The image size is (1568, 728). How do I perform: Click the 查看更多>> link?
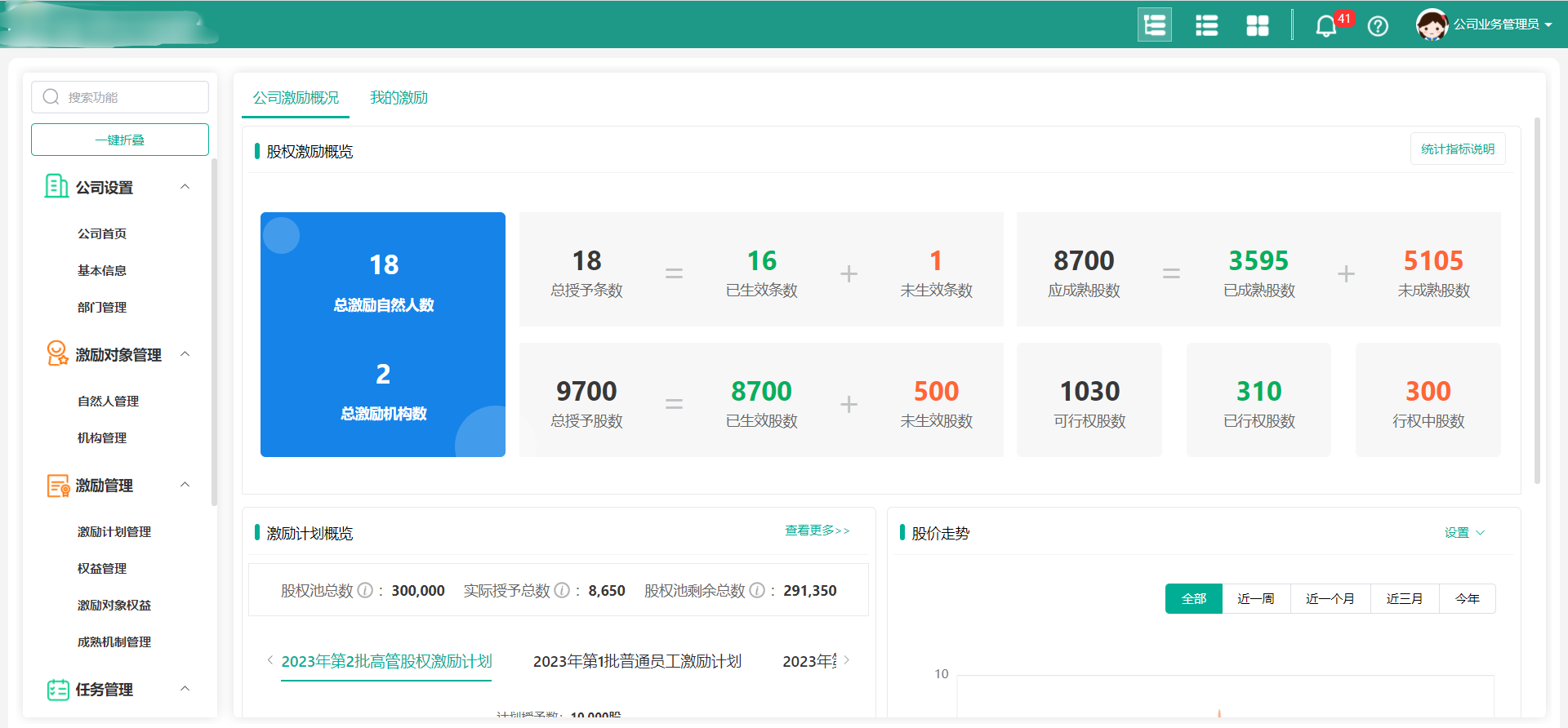tap(817, 530)
